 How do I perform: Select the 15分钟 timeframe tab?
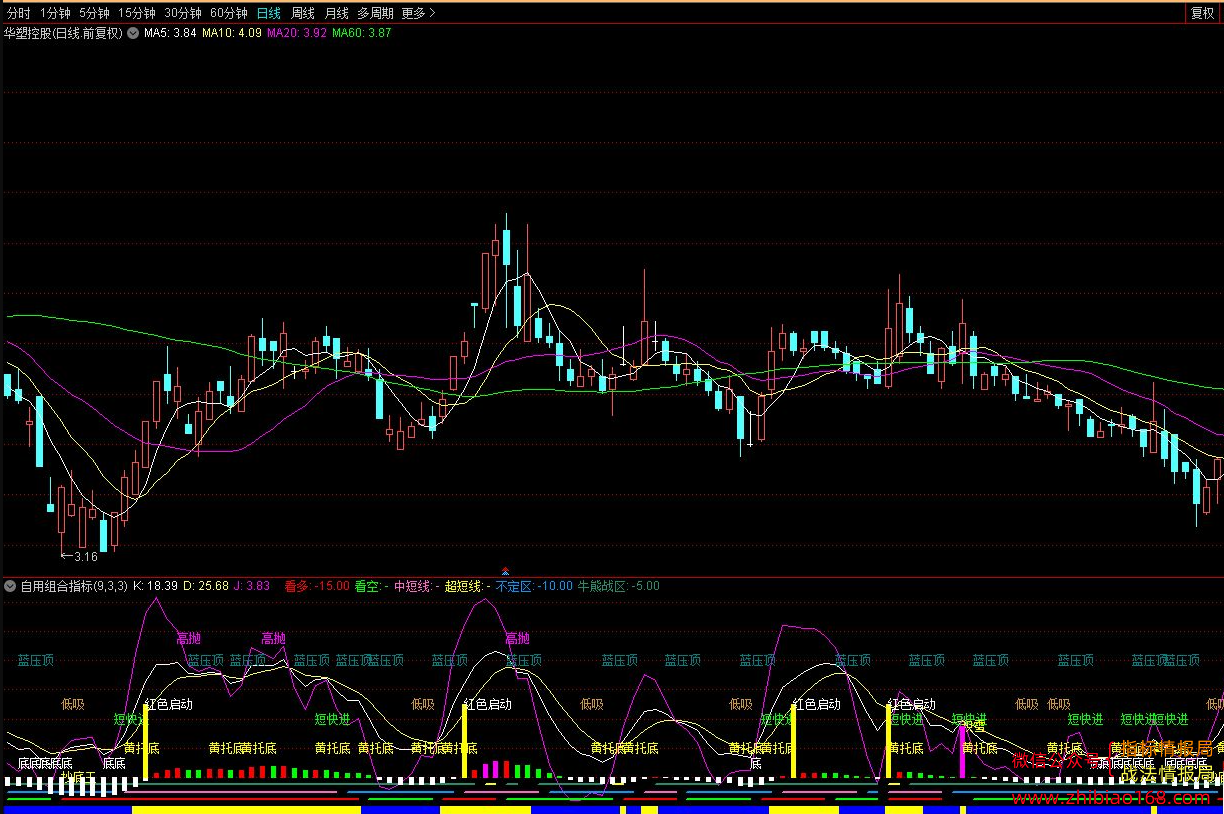(136, 13)
